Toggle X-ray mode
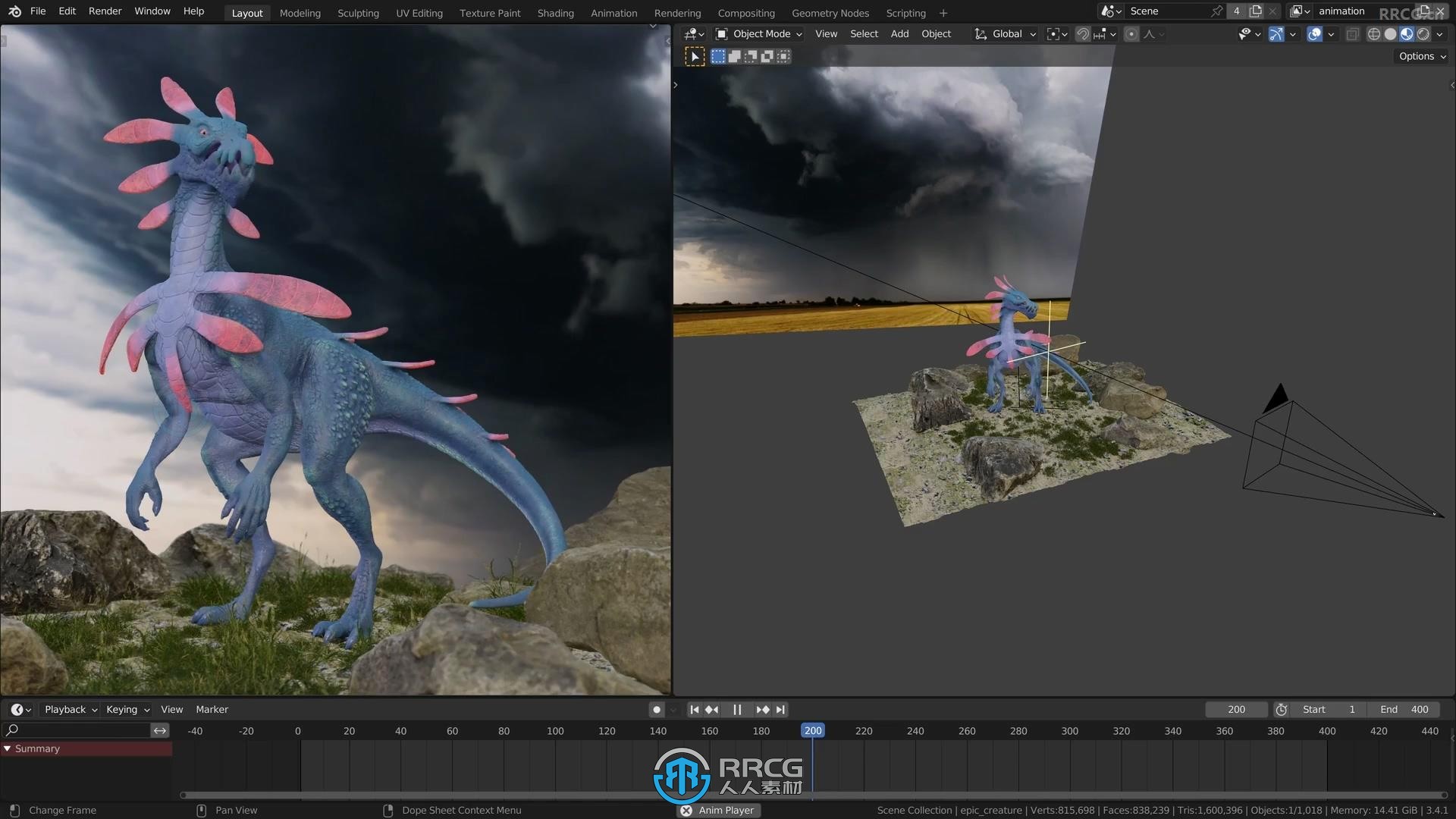The image size is (1456, 819). [1352, 34]
